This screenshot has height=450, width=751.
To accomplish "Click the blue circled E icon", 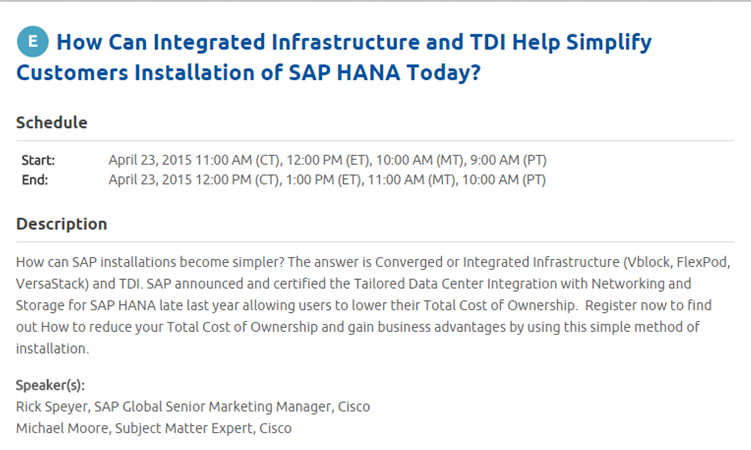I will [x=33, y=42].
